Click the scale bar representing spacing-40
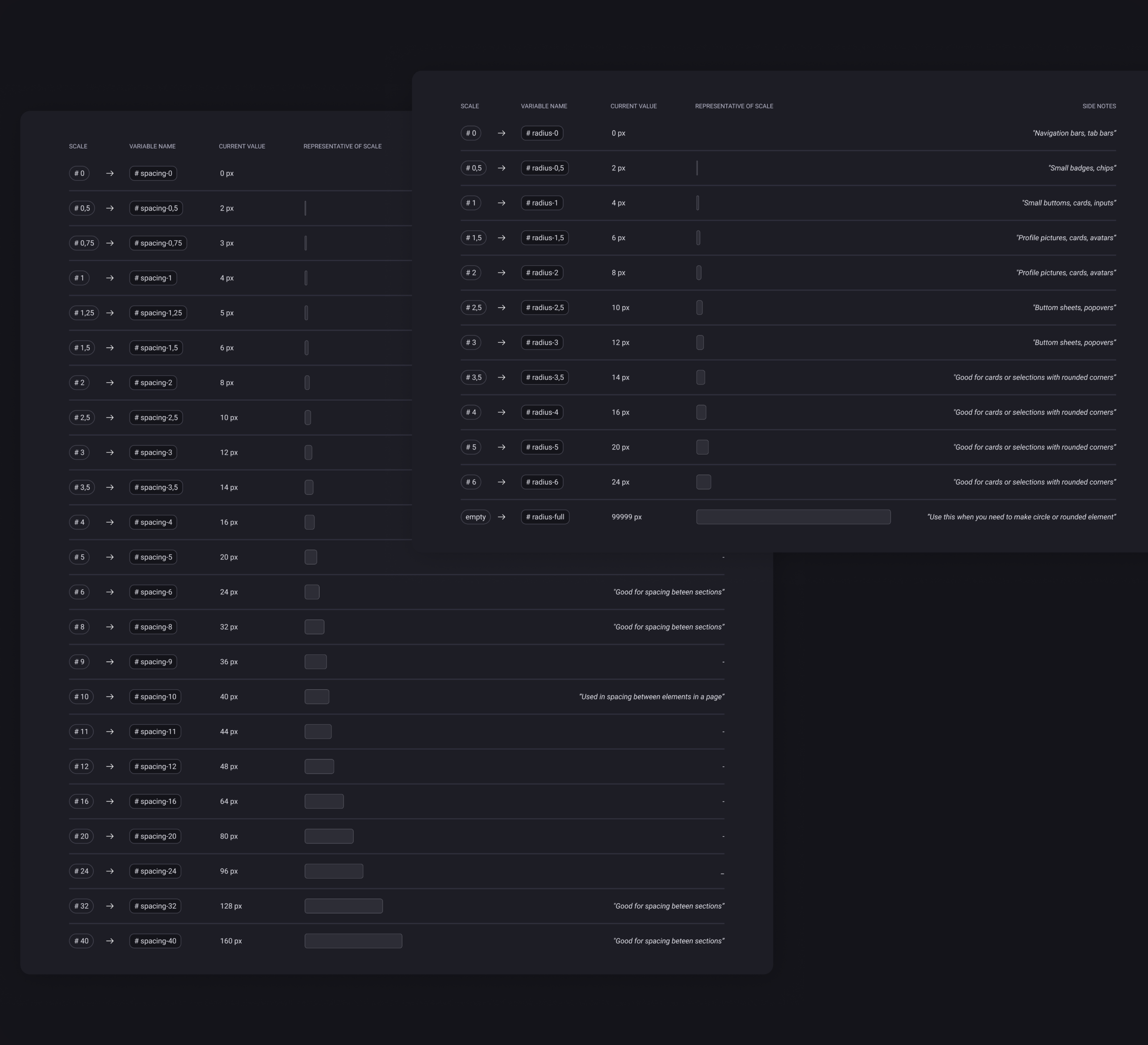The image size is (1148, 1045). point(354,941)
